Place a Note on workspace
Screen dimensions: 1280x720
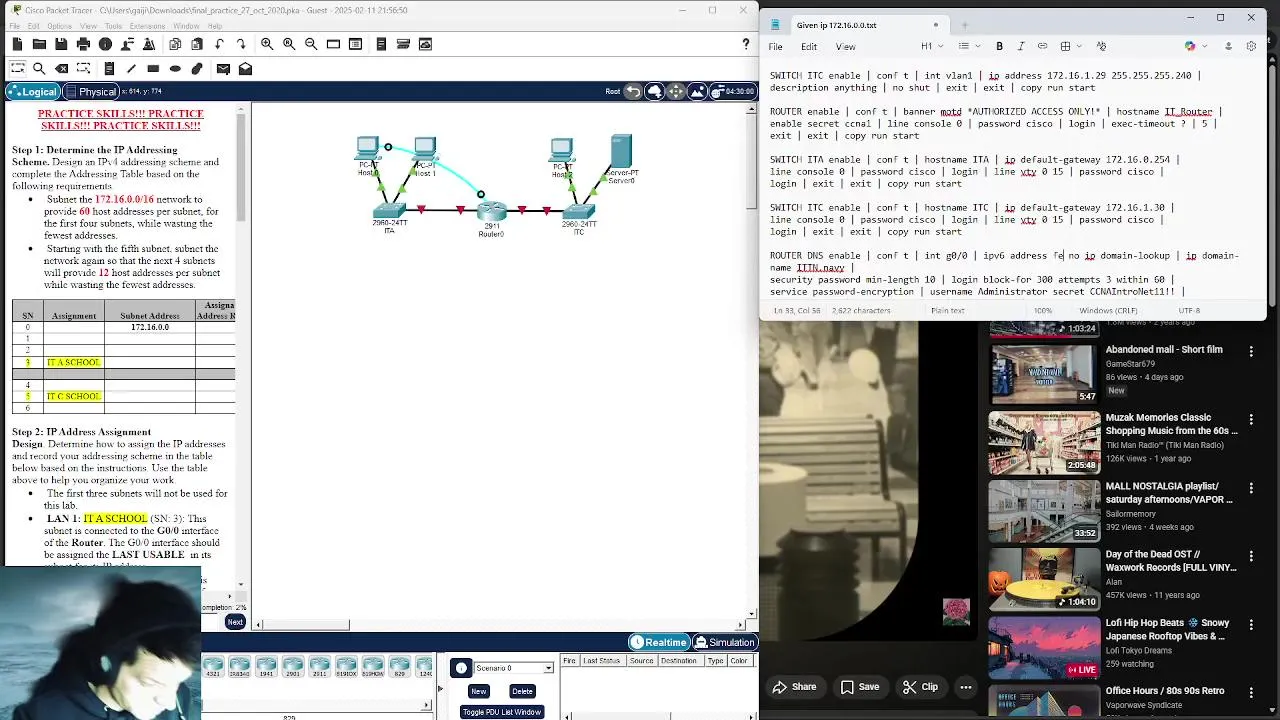109,69
